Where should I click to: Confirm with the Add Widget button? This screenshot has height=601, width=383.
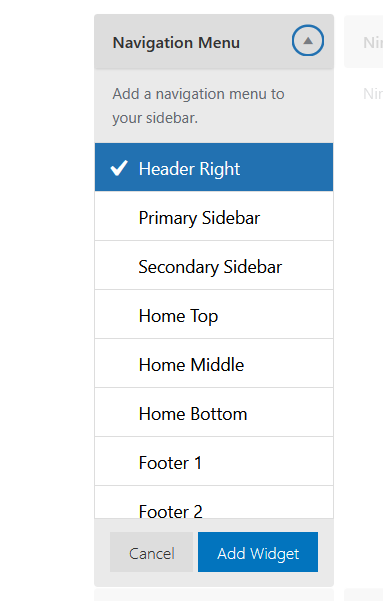pos(258,552)
